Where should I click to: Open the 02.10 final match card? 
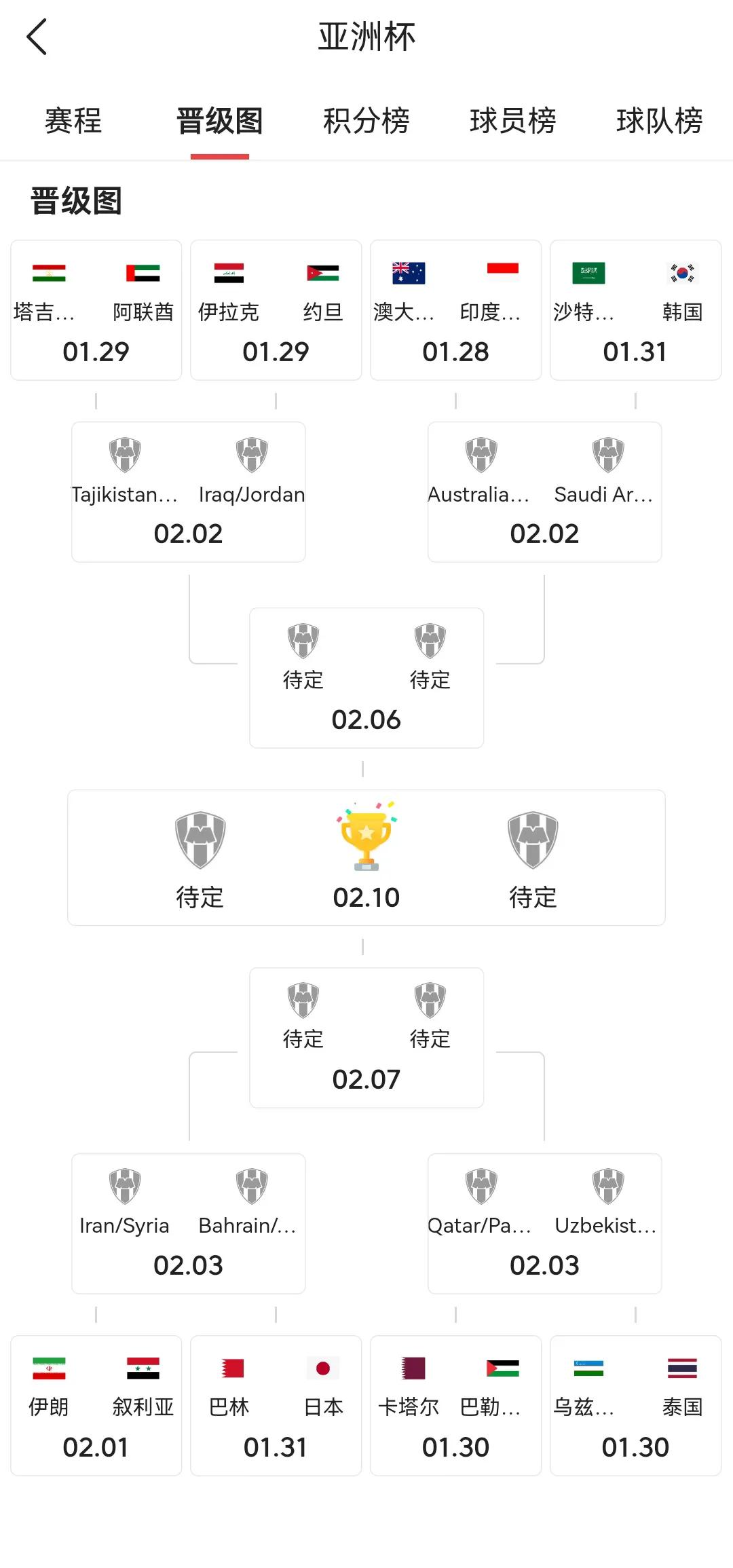coord(366,857)
